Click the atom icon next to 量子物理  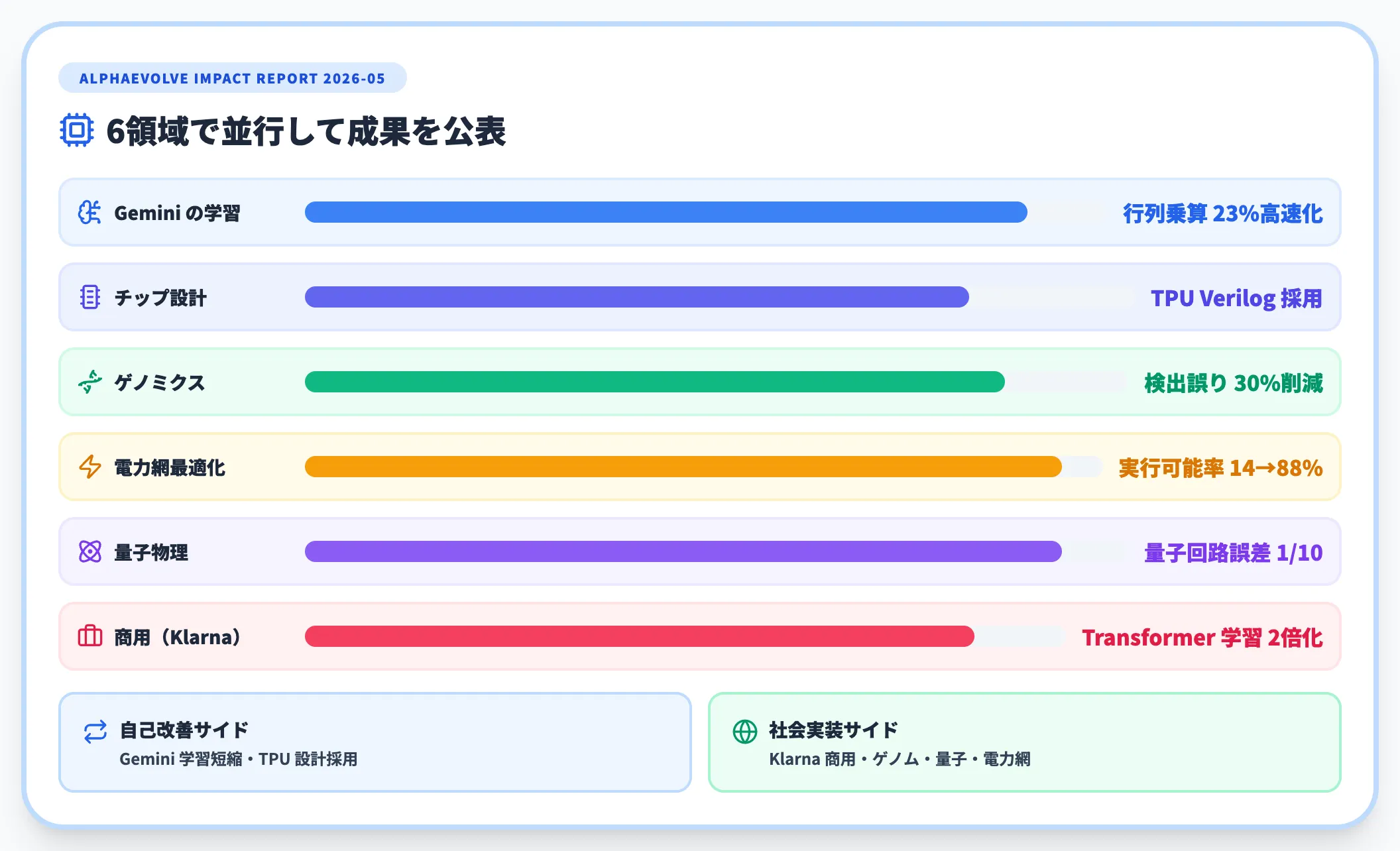coord(90,552)
